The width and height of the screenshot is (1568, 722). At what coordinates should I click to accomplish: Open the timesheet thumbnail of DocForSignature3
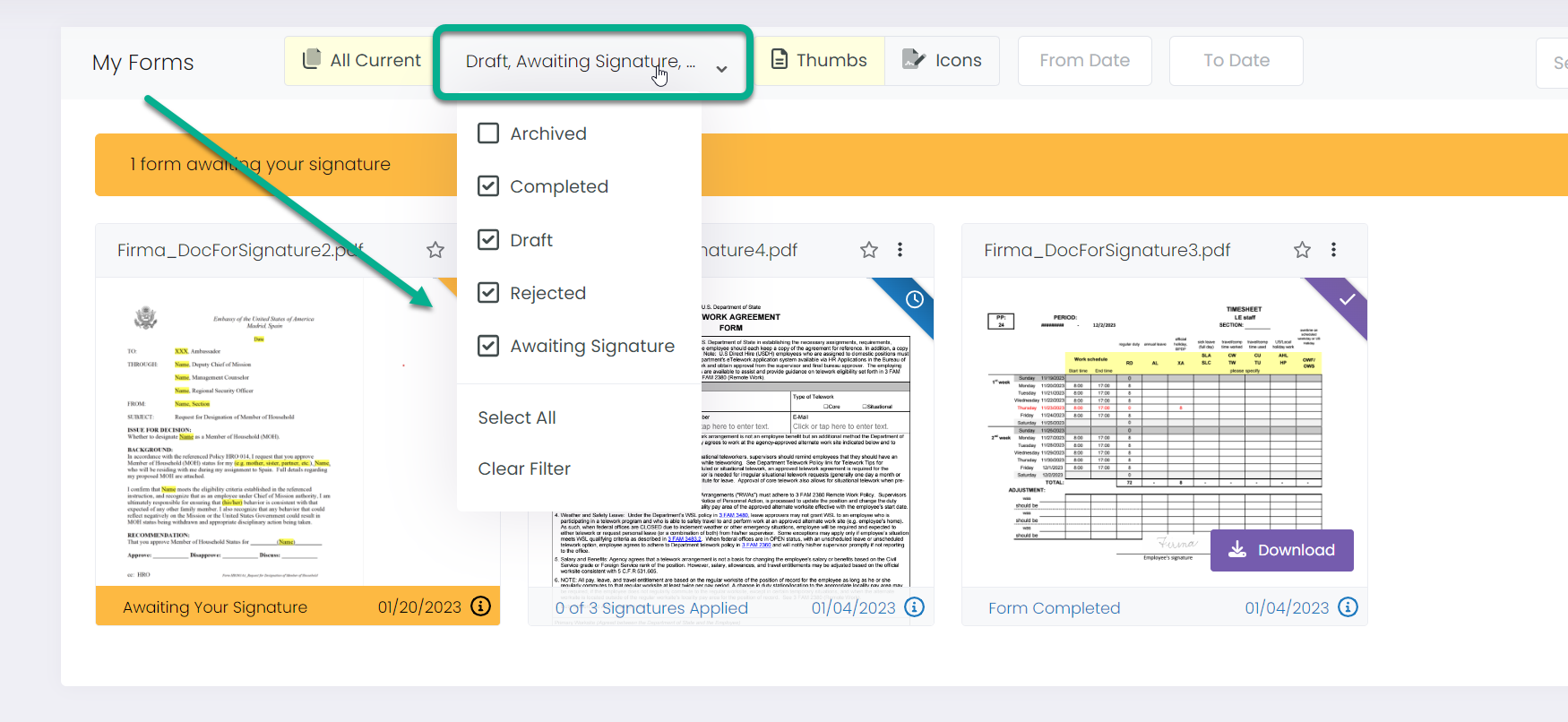click(x=1164, y=432)
